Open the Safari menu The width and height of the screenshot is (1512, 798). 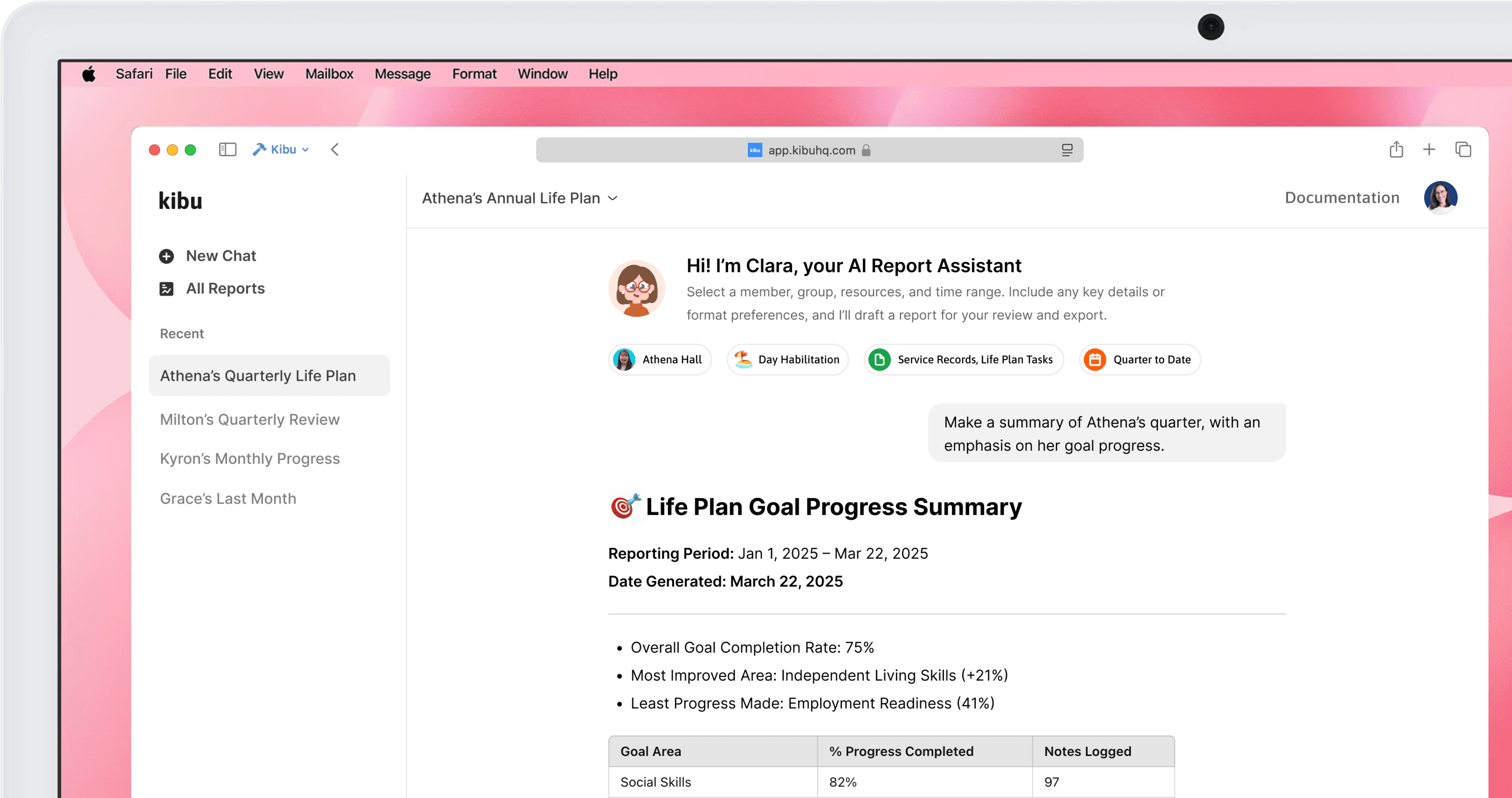click(x=134, y=74)
